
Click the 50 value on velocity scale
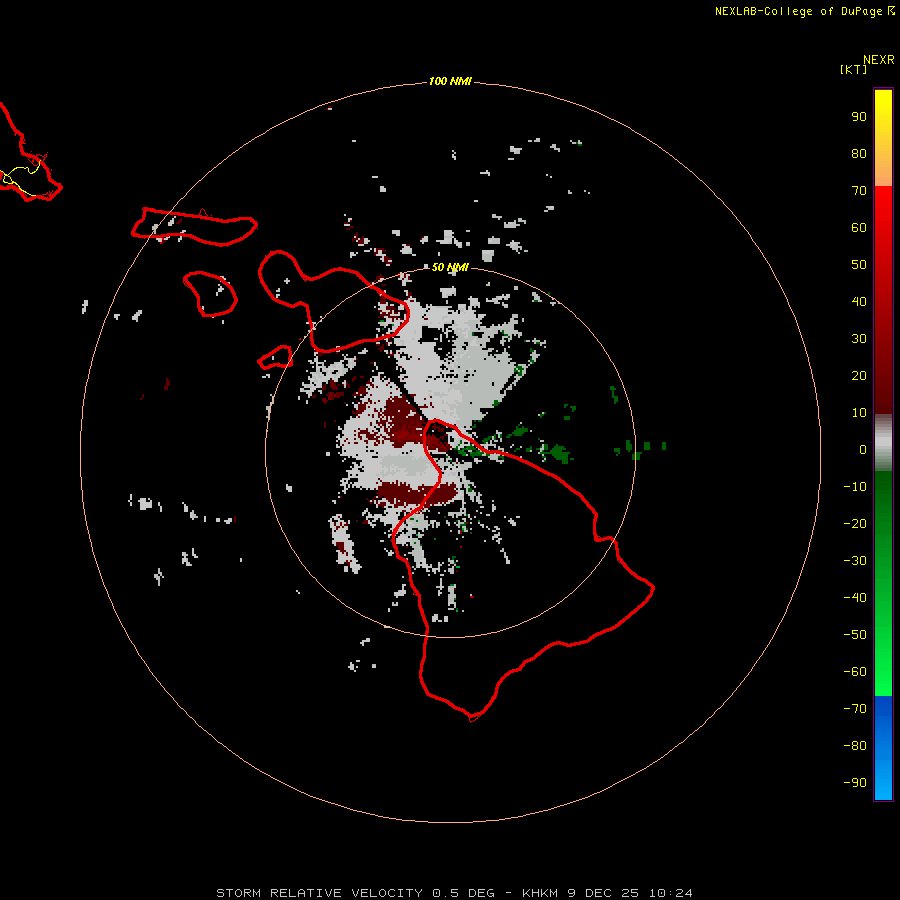pos(859,265)
